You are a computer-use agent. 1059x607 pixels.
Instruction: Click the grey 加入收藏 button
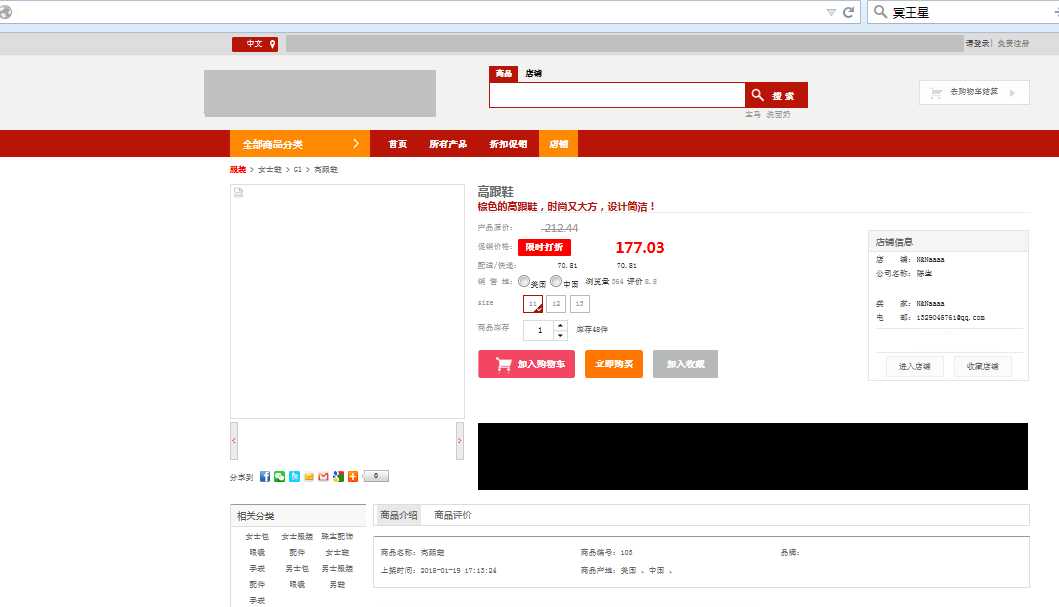(686, 364)
